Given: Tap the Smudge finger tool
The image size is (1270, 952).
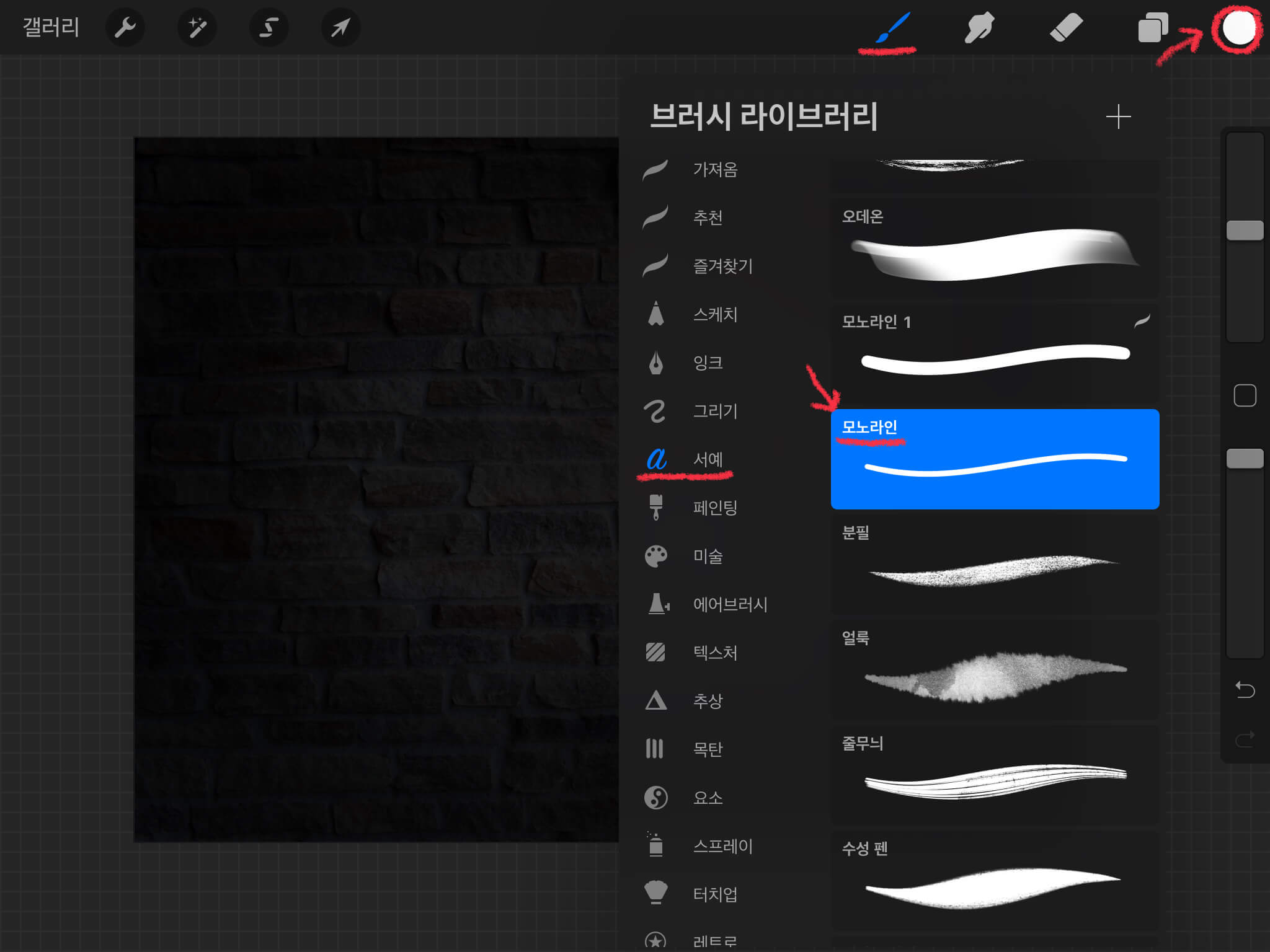Looking at the screenshot, I should click(979, 27).
